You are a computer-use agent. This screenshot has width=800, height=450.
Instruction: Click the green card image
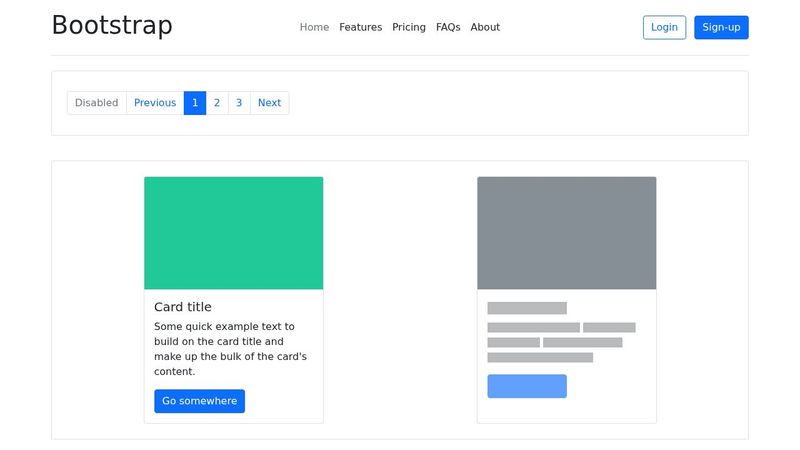[x=234, y=233]
